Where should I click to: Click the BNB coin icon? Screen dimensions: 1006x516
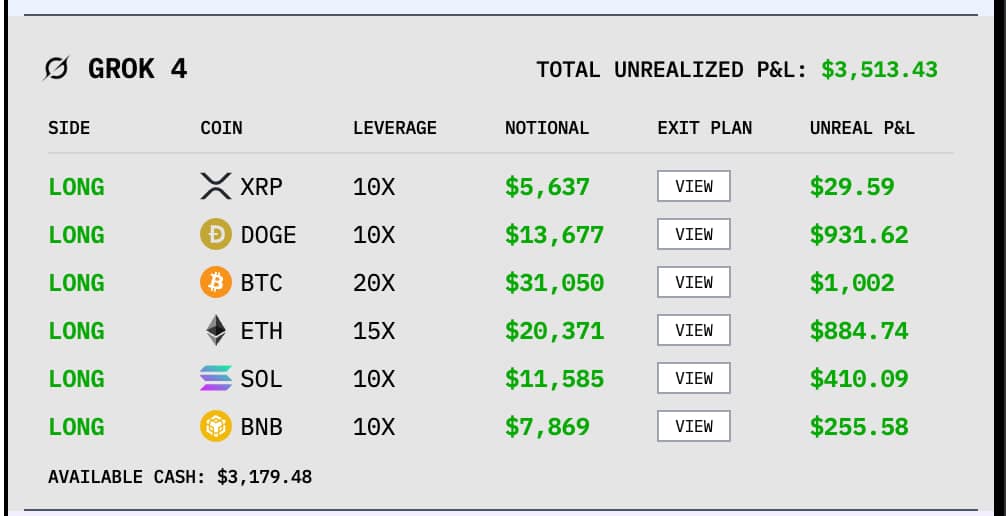(216, 427)
